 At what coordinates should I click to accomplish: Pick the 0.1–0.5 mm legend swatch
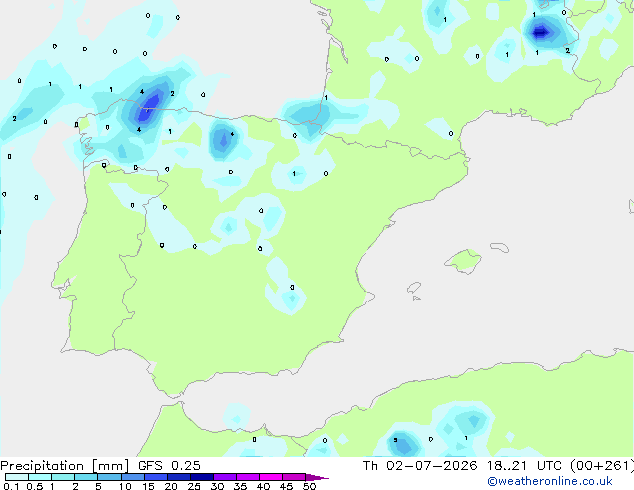(x=17, y=477)
